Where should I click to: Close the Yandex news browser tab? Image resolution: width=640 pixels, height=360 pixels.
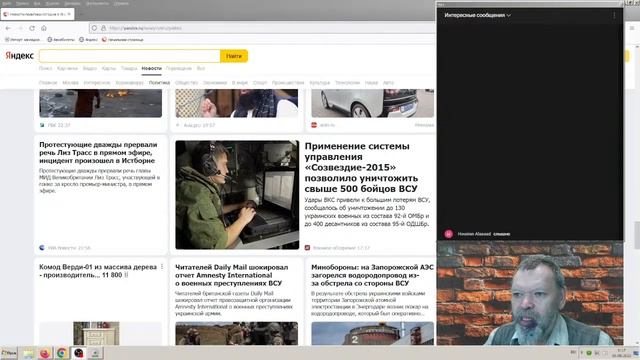69,14
